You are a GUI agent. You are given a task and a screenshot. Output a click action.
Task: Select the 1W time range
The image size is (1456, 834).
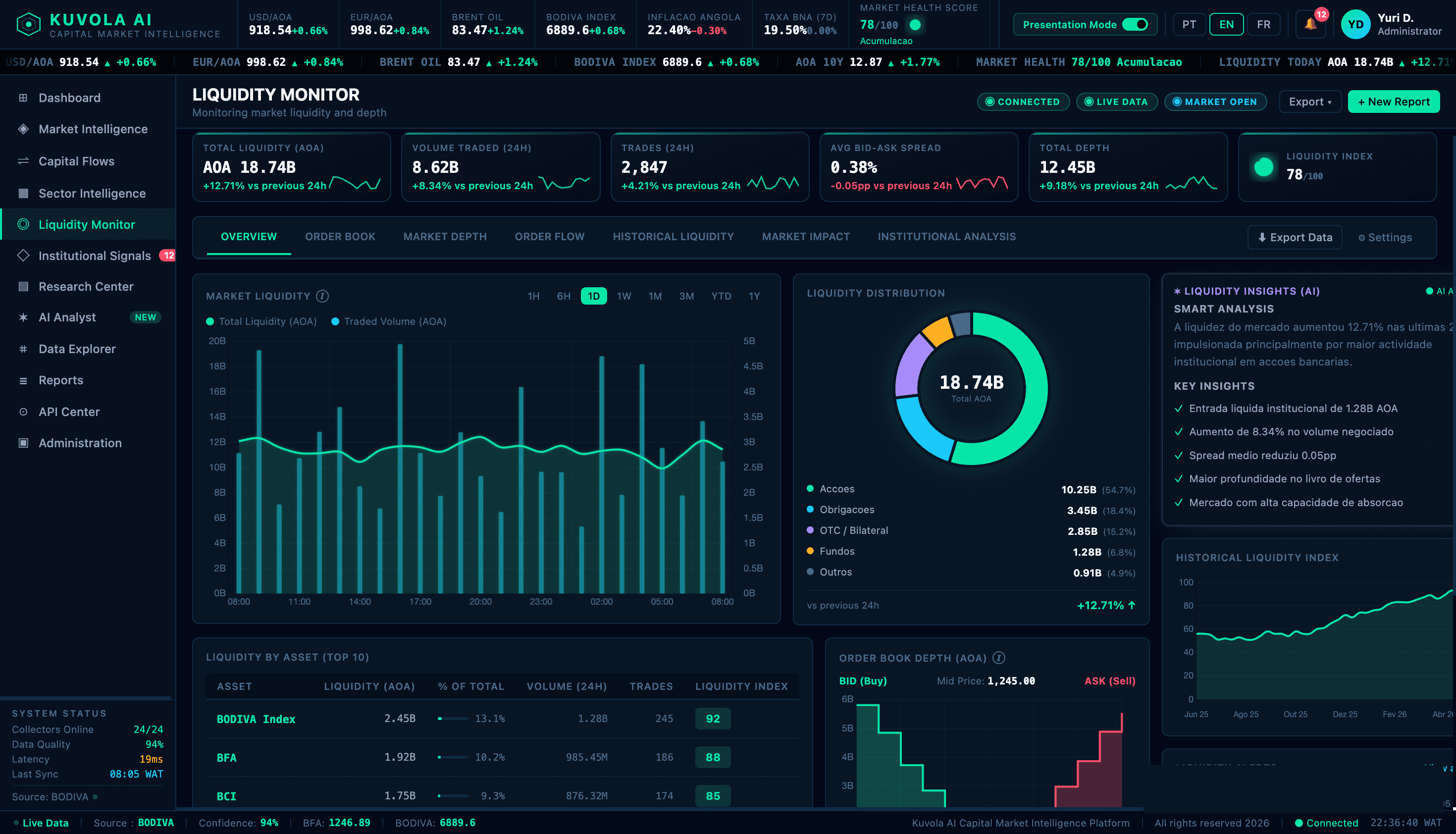point(624,296)
